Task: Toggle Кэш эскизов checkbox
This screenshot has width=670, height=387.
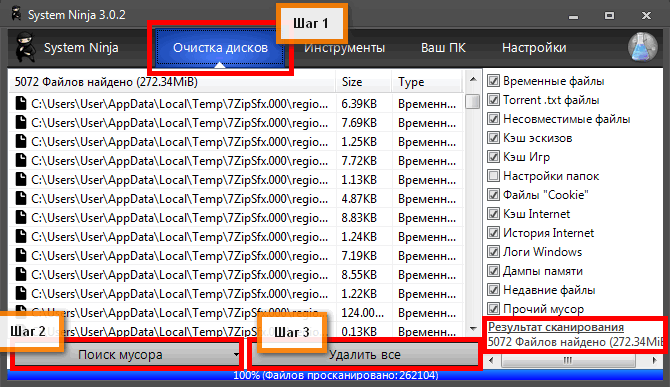Action: coord(494,138)
